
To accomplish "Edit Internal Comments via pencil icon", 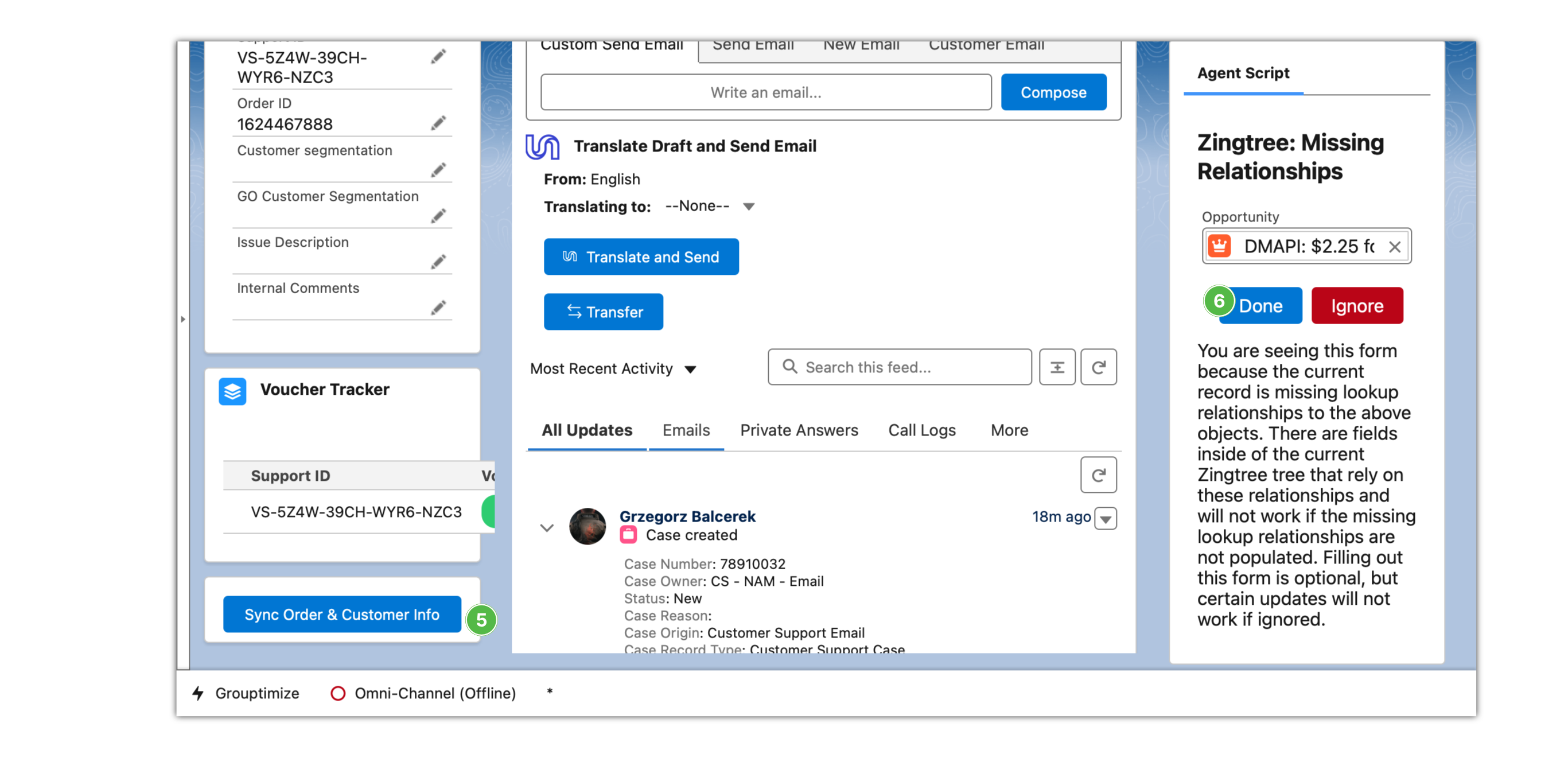I will tap(438, 308).
